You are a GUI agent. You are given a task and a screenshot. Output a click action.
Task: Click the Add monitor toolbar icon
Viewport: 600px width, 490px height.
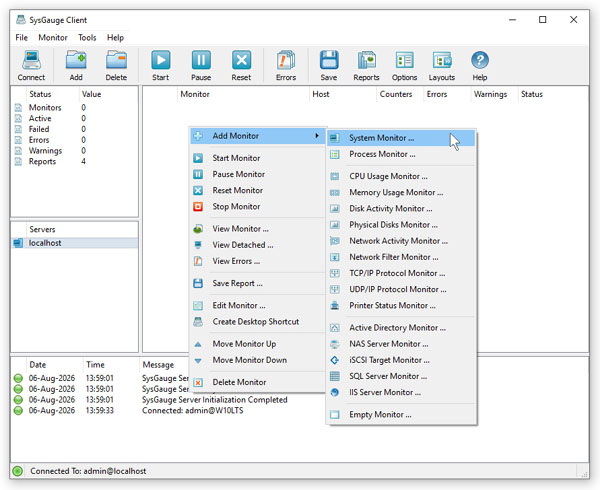click(76, 65)
